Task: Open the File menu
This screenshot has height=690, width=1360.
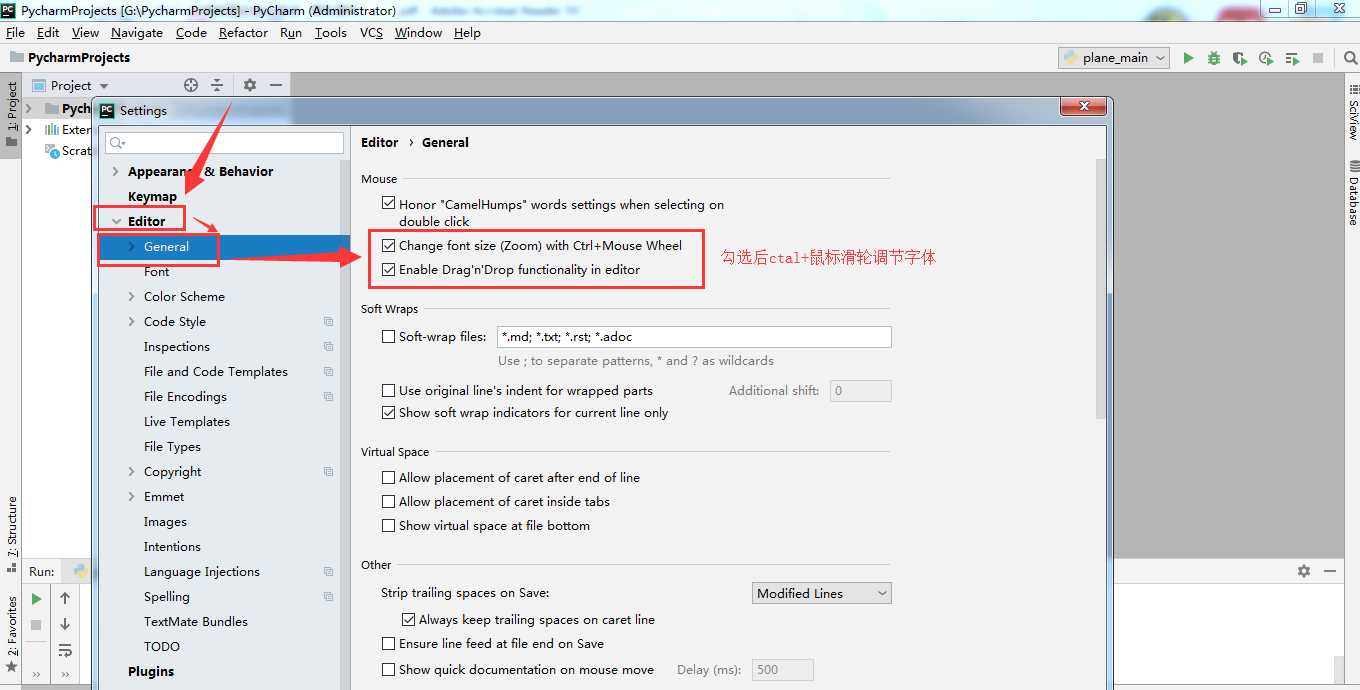Action: pos(15,33)
